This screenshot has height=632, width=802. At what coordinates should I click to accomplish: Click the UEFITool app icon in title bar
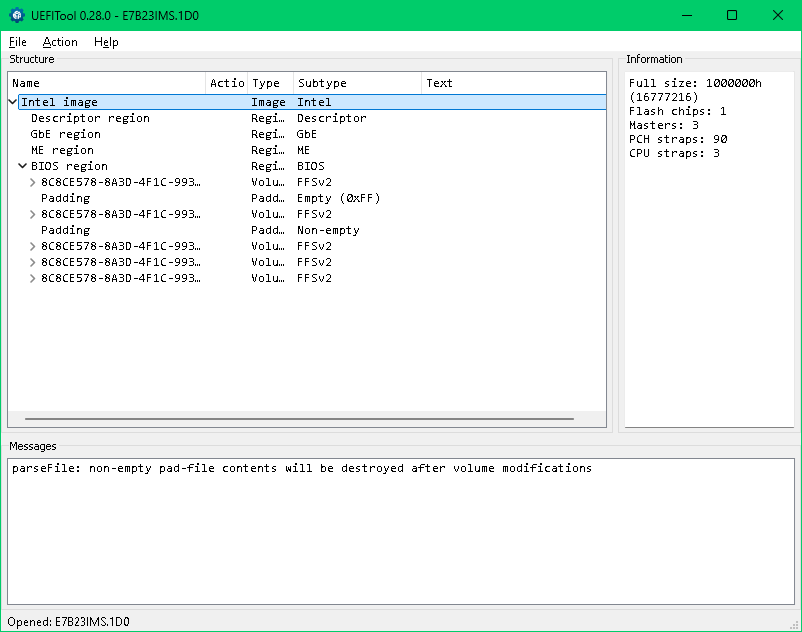pyautogui.click(x=17, y=15)
